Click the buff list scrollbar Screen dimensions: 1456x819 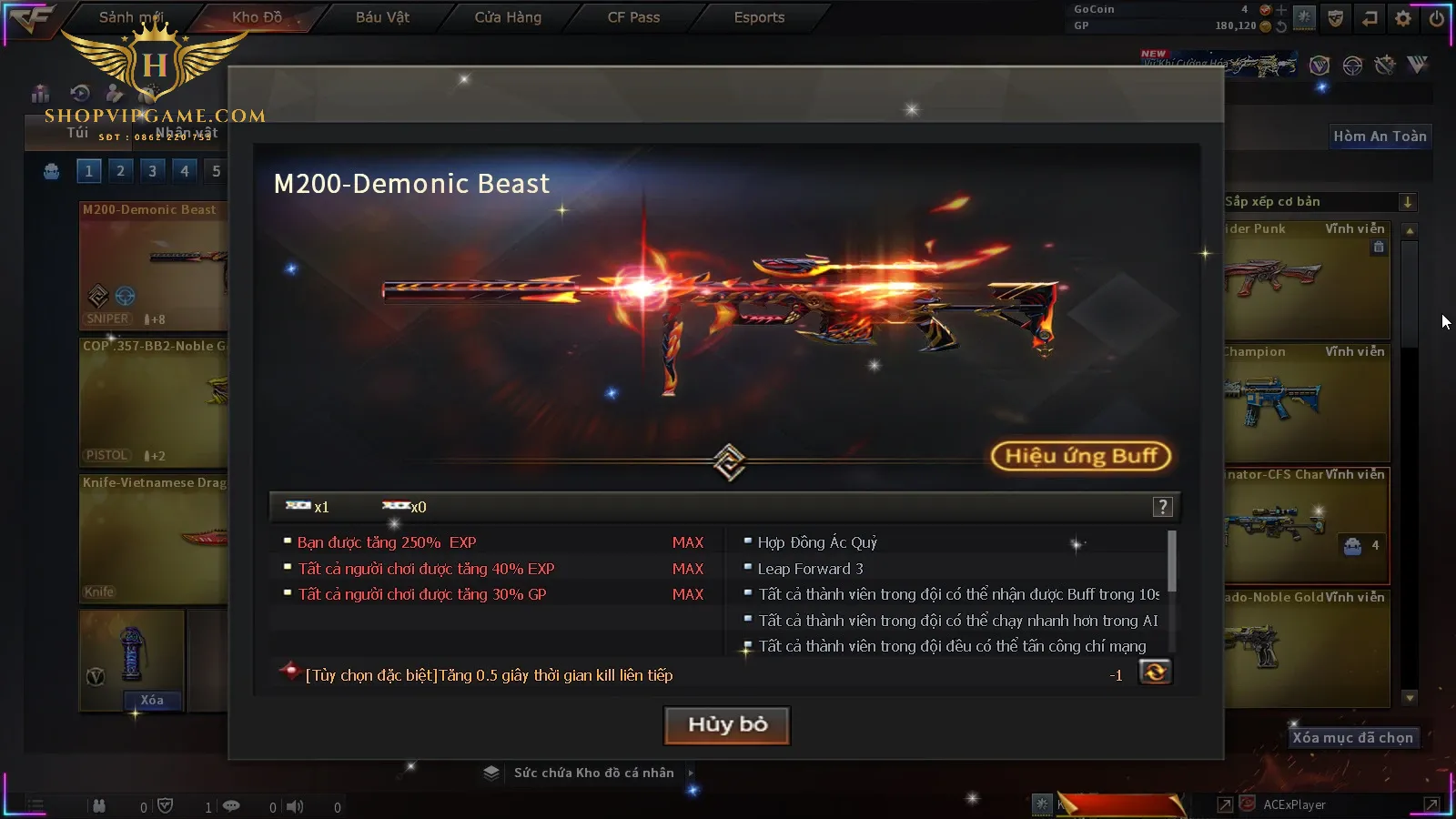1171,561
